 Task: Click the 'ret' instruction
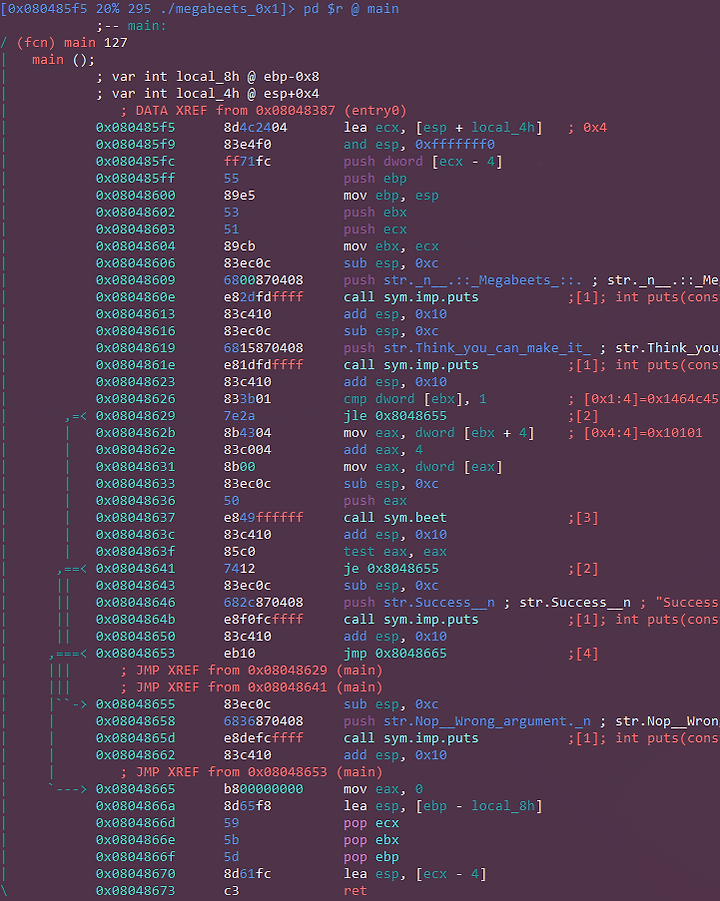[355, 891]
